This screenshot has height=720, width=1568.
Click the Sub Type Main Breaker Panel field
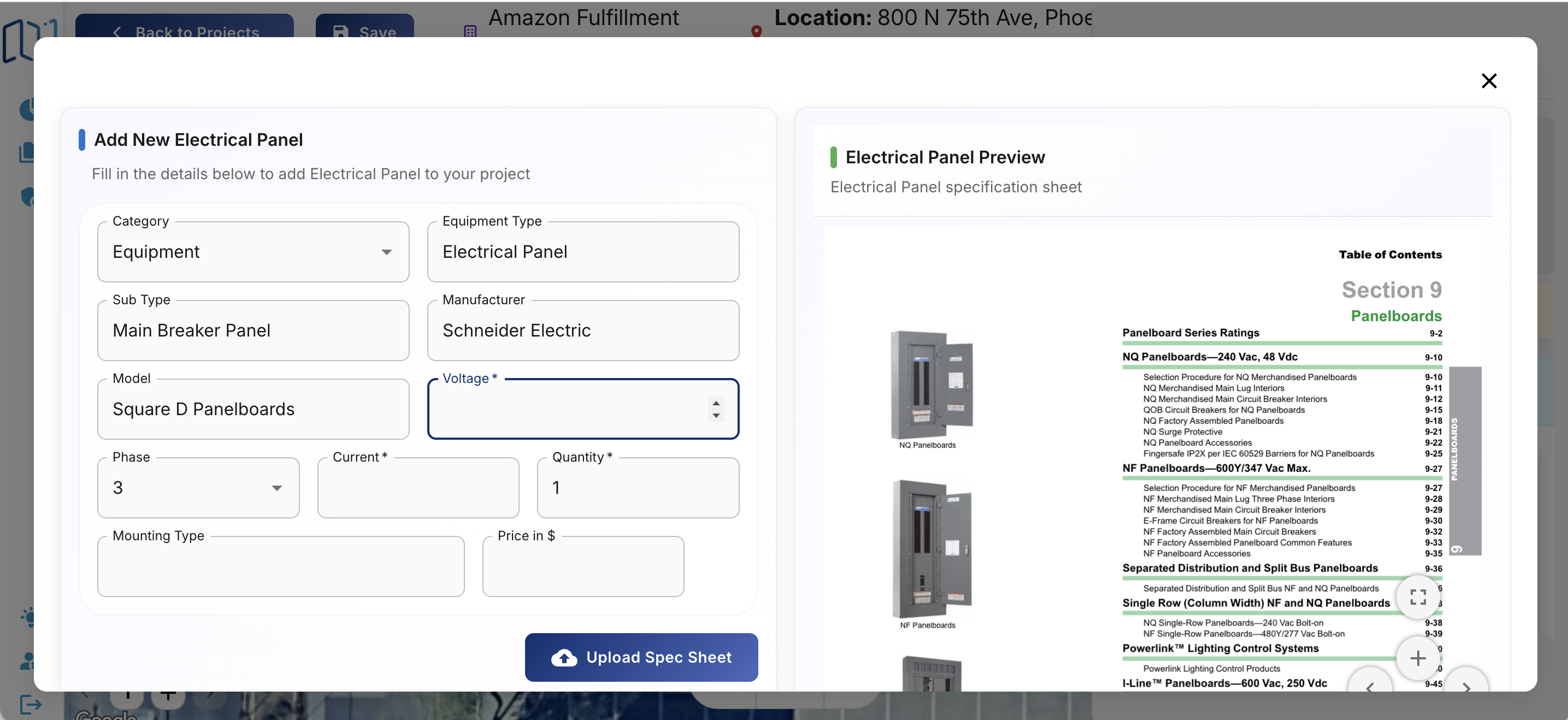click(253, 331)
